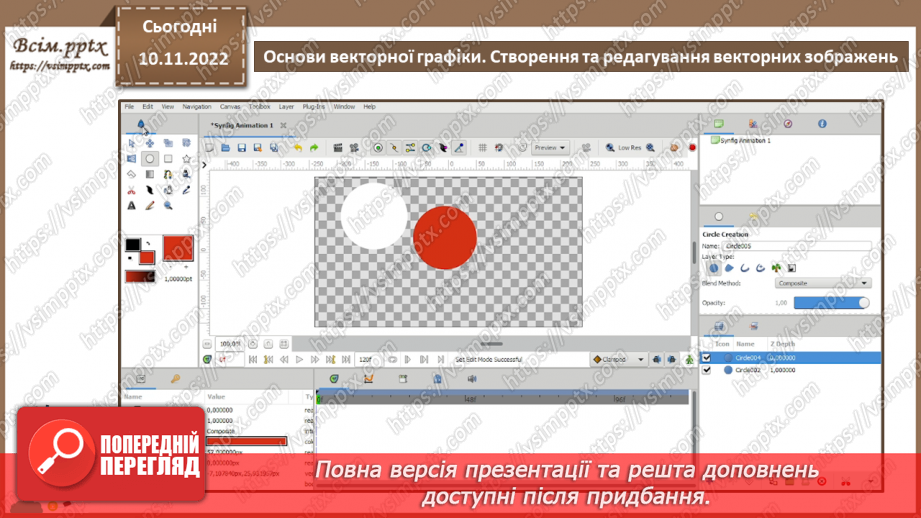Open the File menu
The height and width of the screenshot is (518, 921).
[129, 107]
